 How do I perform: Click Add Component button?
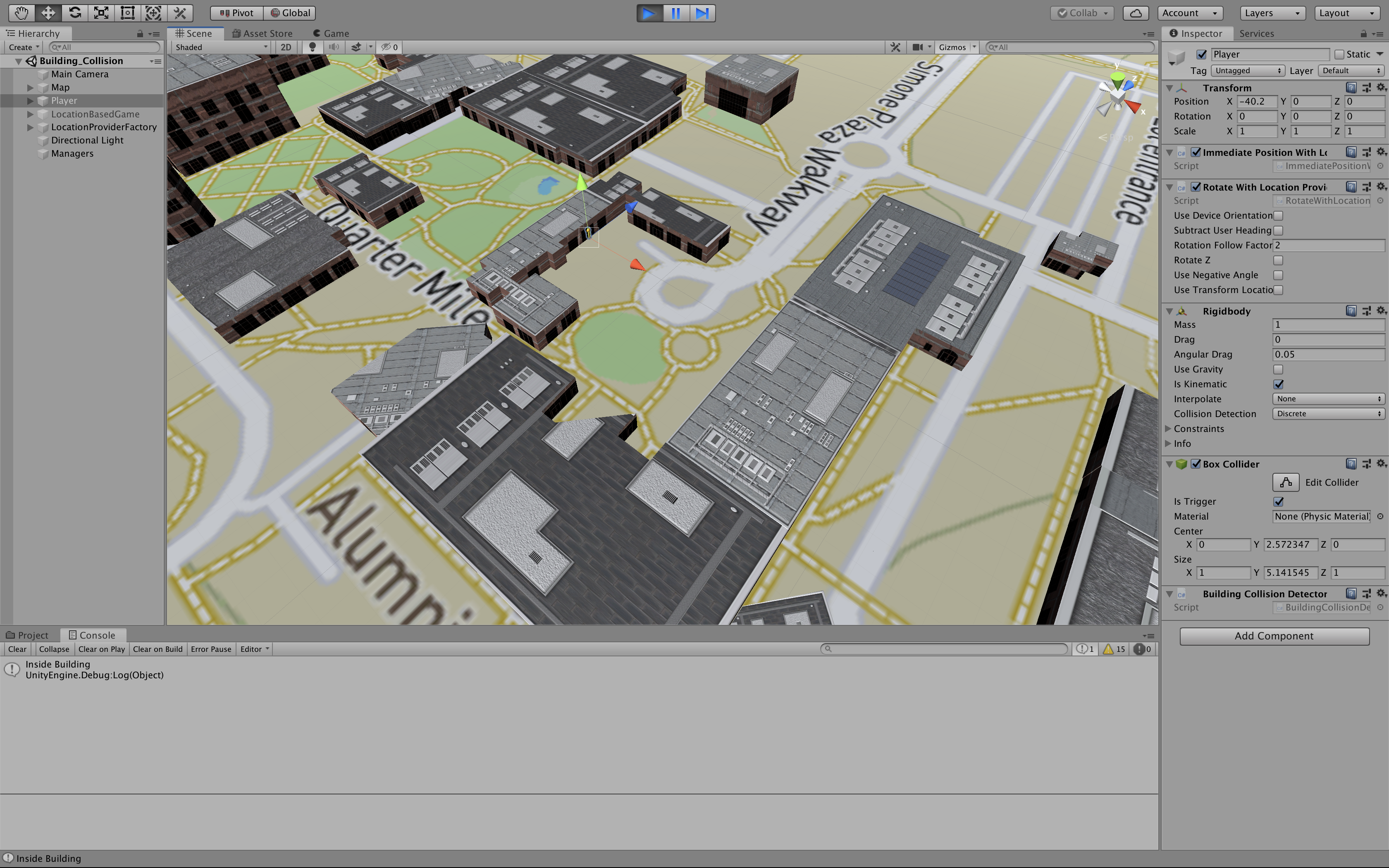point(1274,636)
